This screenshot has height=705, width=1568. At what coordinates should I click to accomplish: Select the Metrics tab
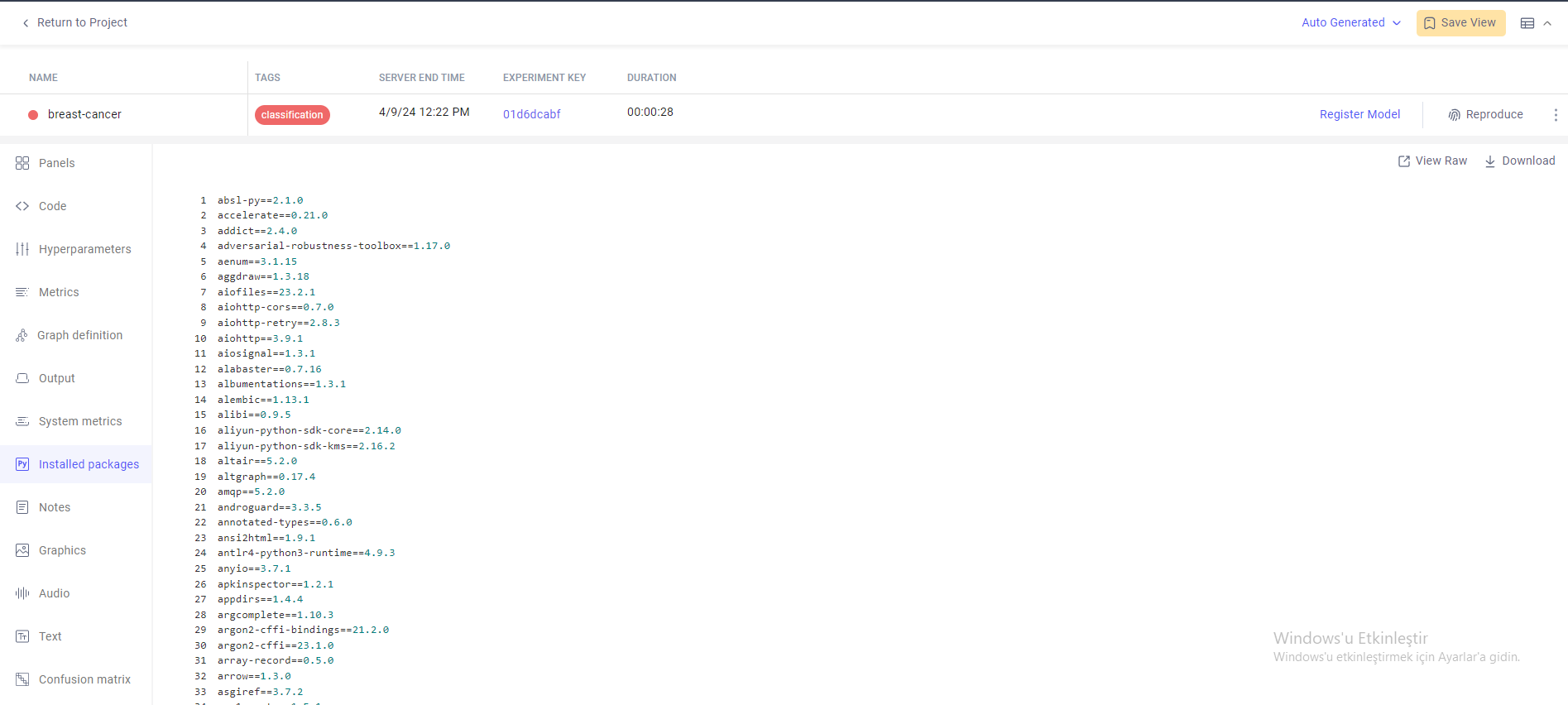point(76,292)
